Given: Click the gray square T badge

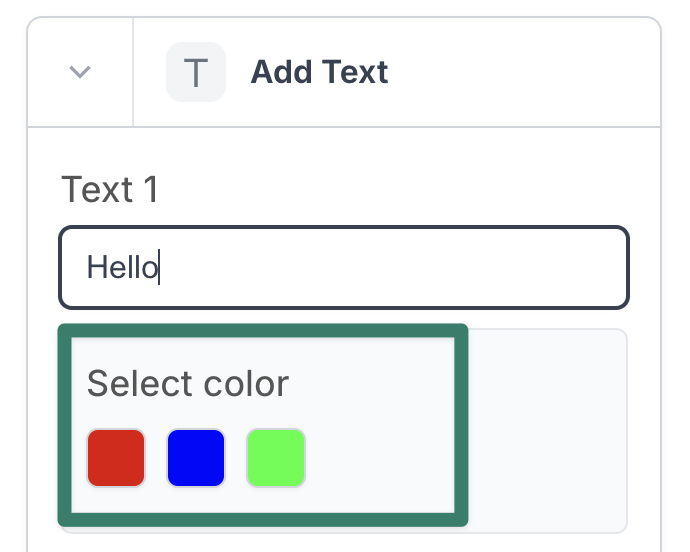Looking at the screenshot, I should pos(196,72).
